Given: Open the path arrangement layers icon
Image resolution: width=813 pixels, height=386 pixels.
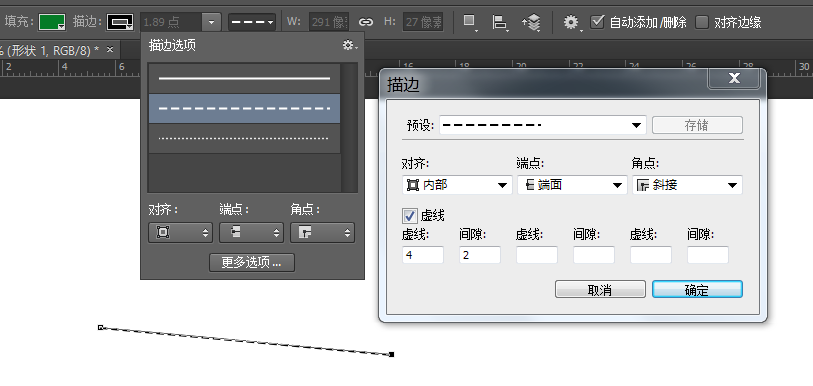Looking at the screenshot, I should 531,22.
